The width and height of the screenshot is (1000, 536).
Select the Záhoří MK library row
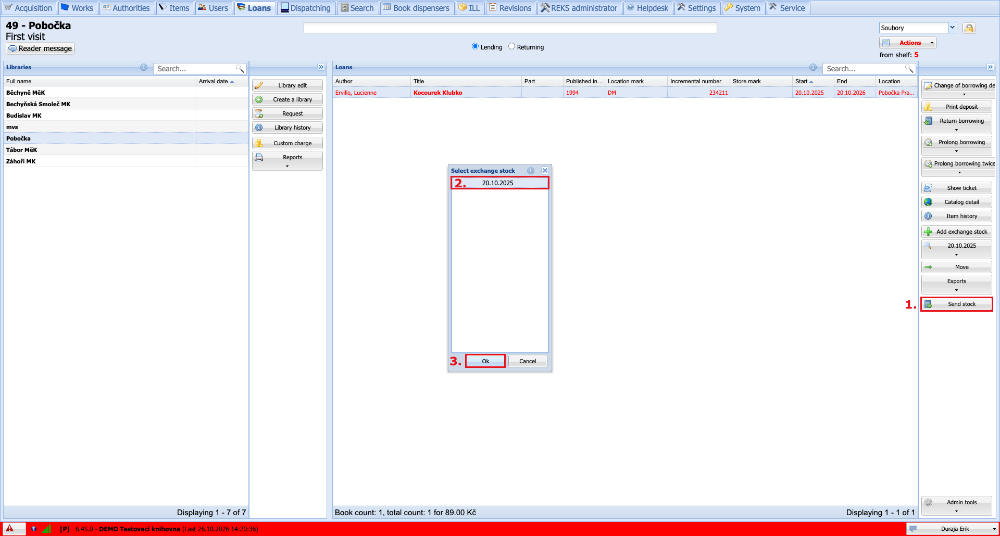pos(125,161)
